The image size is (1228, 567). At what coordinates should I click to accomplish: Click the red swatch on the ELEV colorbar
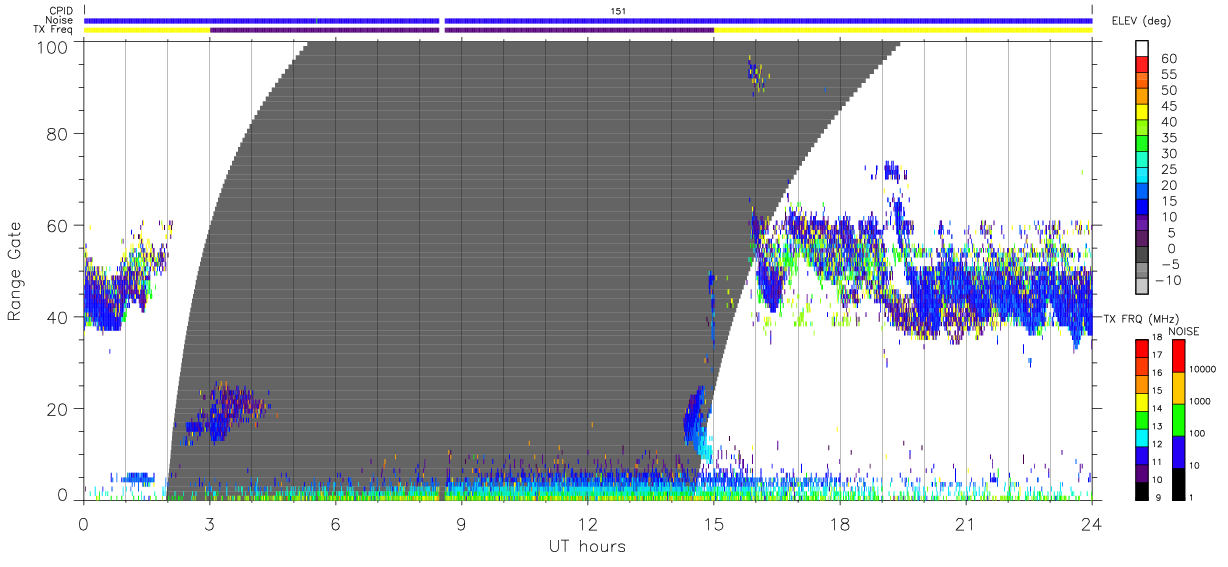coord(1142,67)
